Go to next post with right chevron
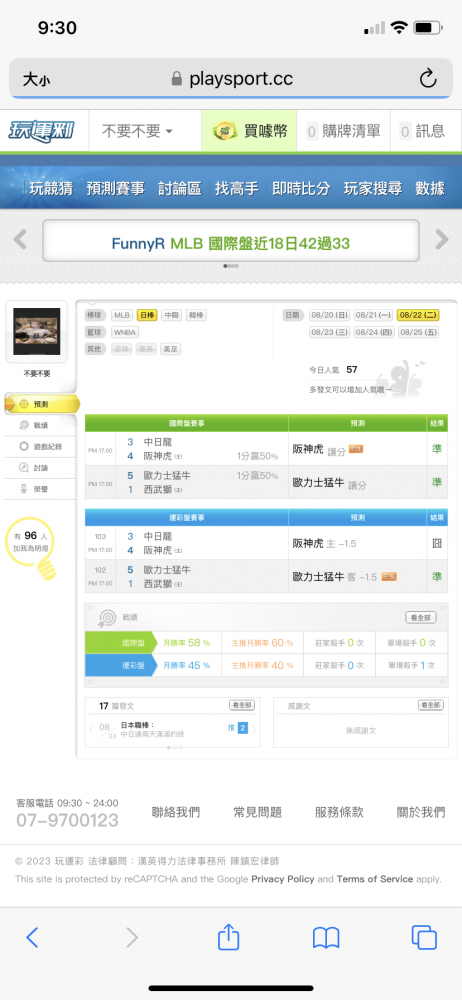Image resolution: width=462 pixels, height=1000 pixels. (254, 730)
